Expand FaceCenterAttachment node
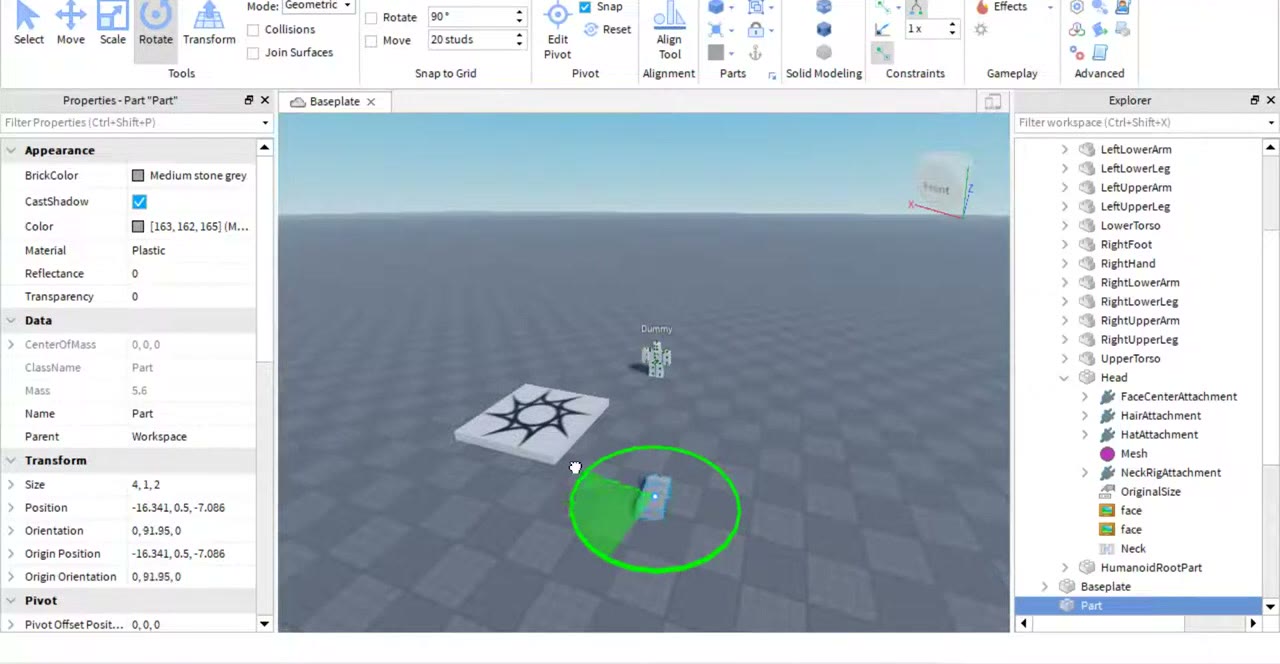Screen dimensions: 1280x664 point(1084,397)
